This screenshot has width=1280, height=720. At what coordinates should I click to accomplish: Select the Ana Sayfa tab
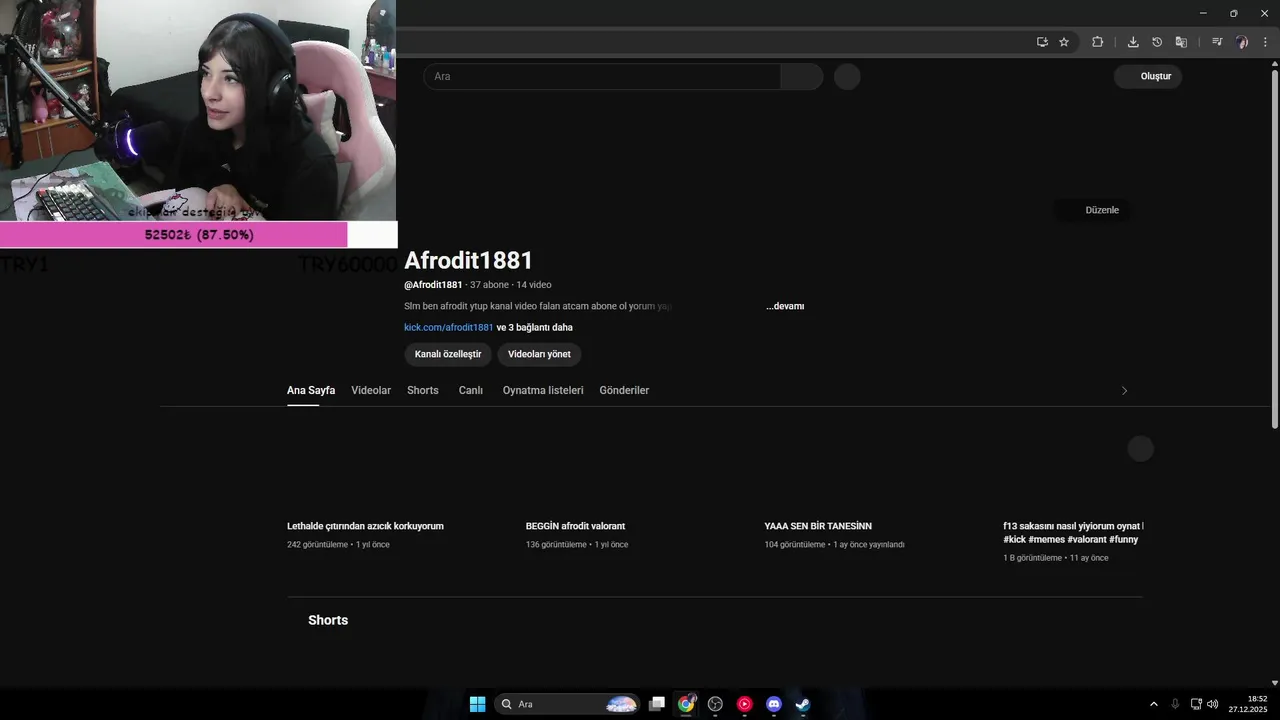click(311, 390)
